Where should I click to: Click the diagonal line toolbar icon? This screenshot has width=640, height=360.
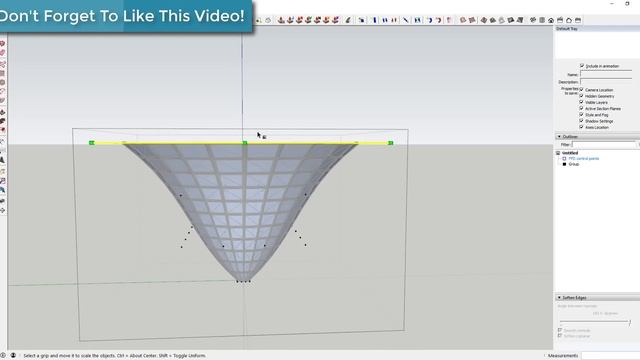405,20
